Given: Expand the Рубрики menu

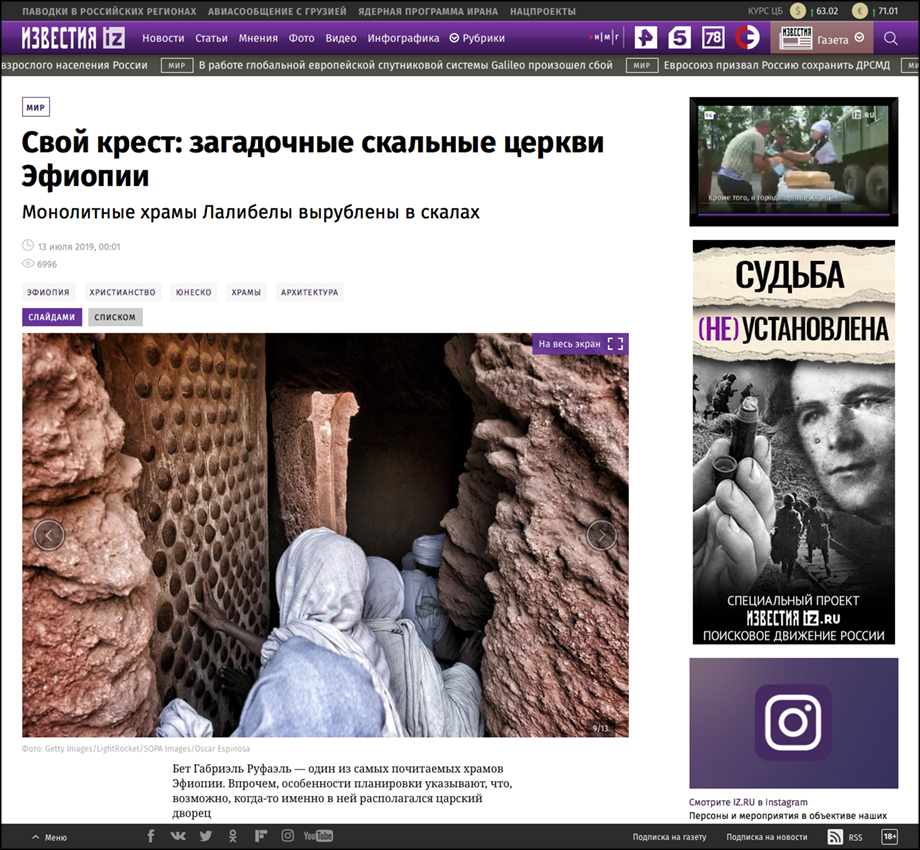Looking at the screenshot, I should pyautogui.click(x=477, y=38).
